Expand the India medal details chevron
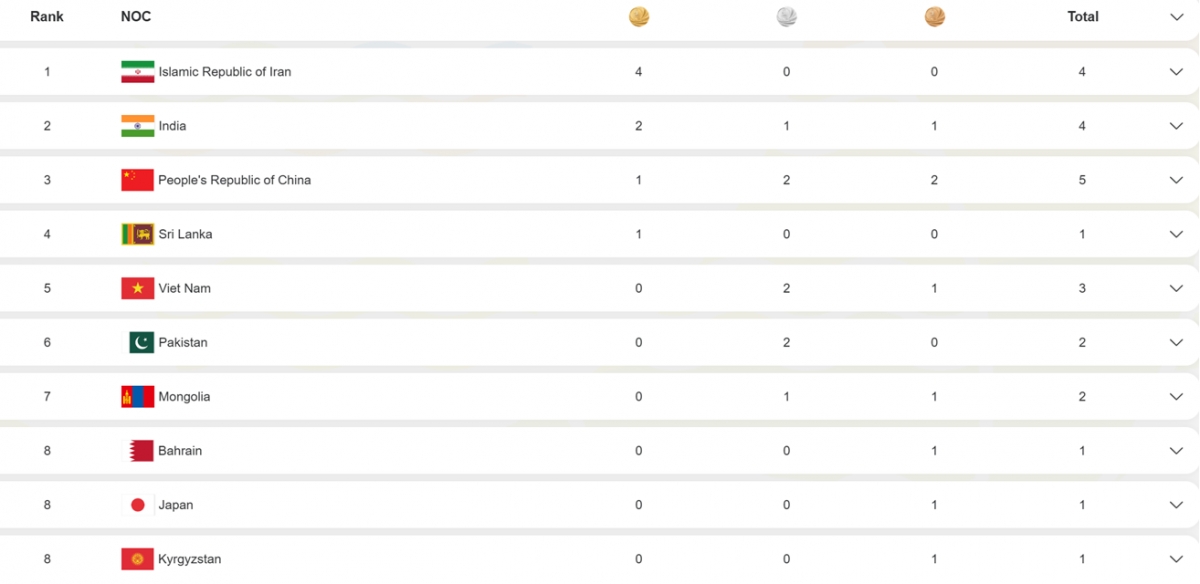Viewport: 1200px width, 584px height. pyautogui.click(x=1176, y=126)
